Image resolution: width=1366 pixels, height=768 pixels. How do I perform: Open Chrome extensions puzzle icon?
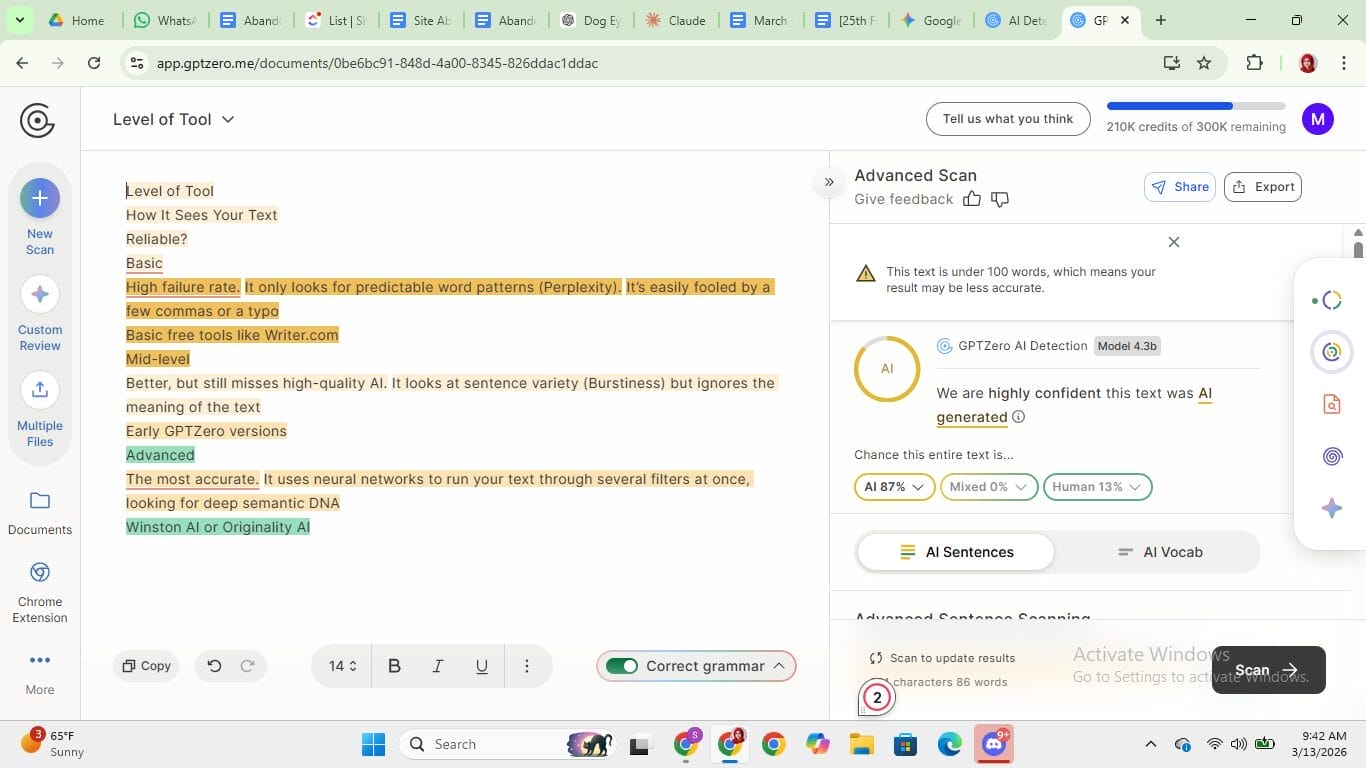[1254, 63]
